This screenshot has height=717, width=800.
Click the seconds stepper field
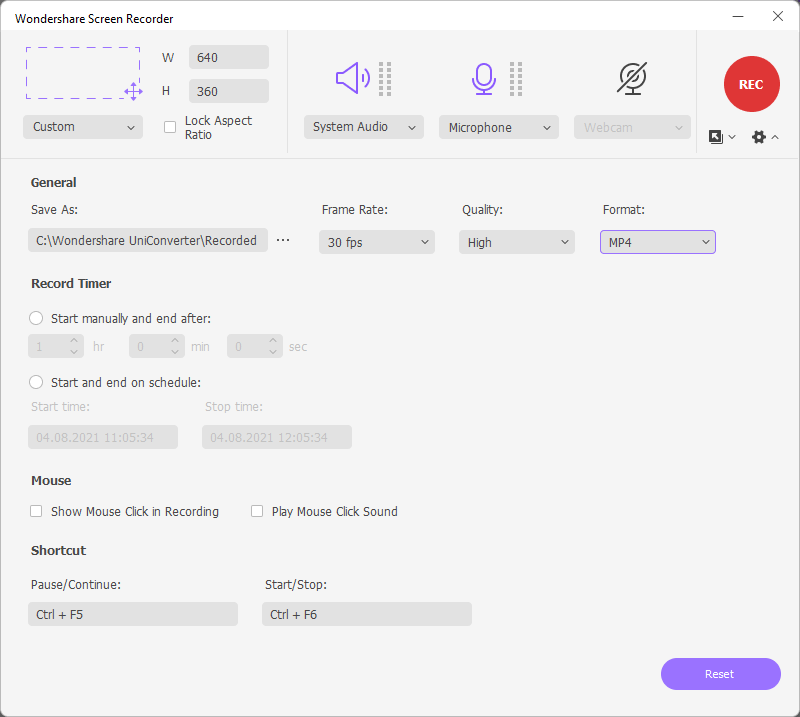[255, 346]
